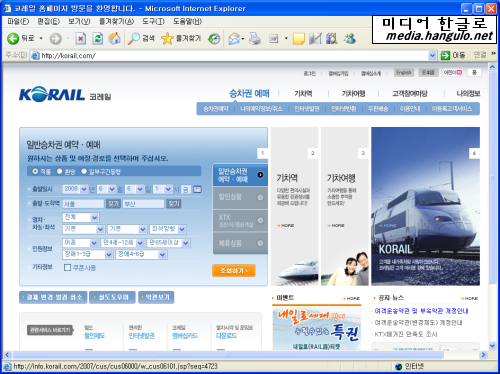Click the arrival station 부산 field

[144, 204]
